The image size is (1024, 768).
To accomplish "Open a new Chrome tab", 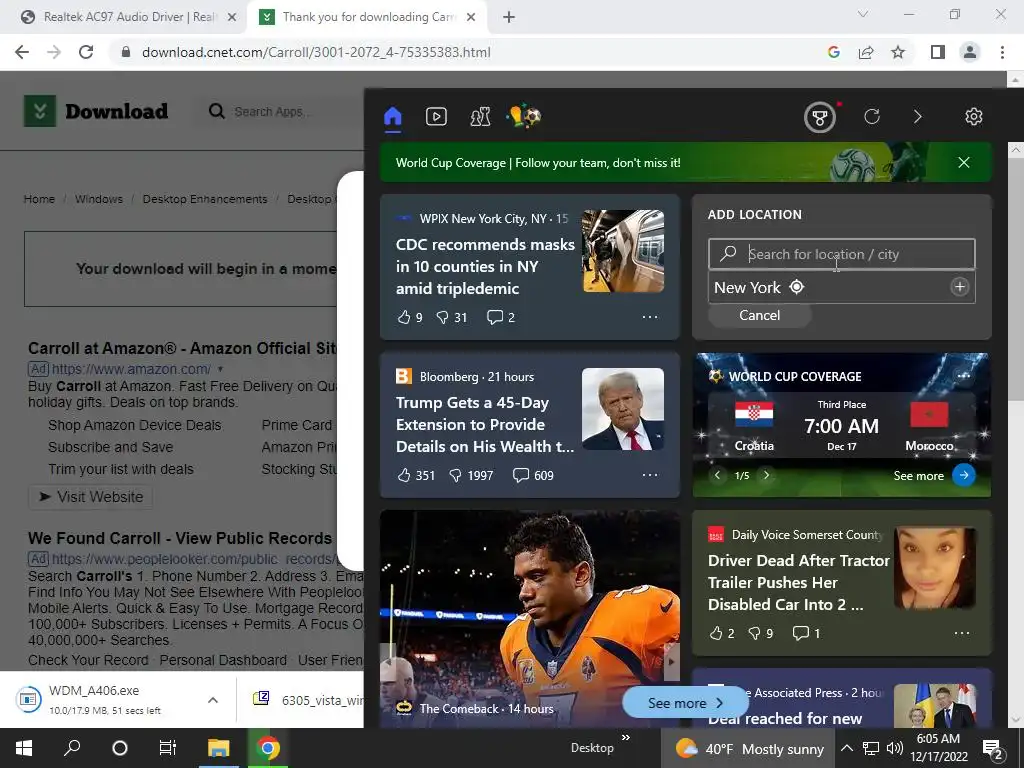I will coord(509,17).
